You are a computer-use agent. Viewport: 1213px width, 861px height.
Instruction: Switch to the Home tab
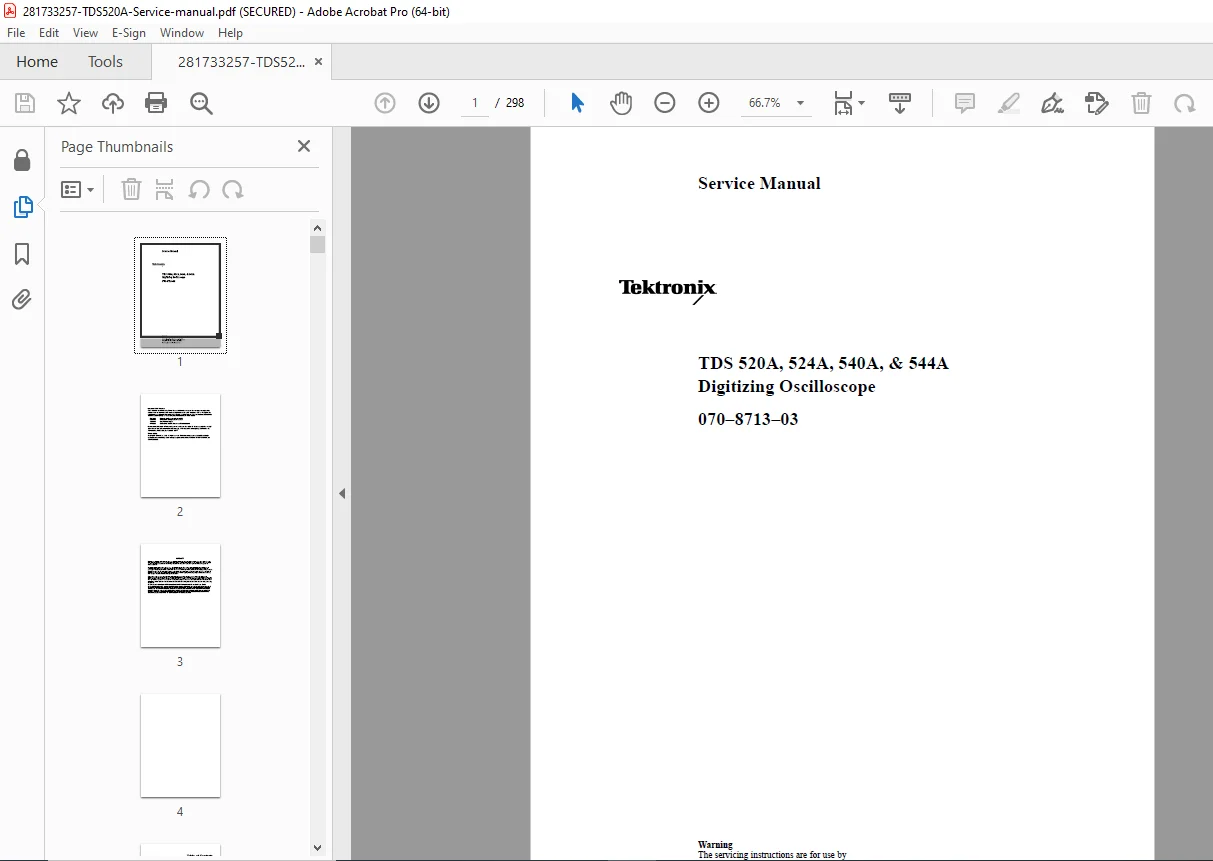click(x=37, y=62)
